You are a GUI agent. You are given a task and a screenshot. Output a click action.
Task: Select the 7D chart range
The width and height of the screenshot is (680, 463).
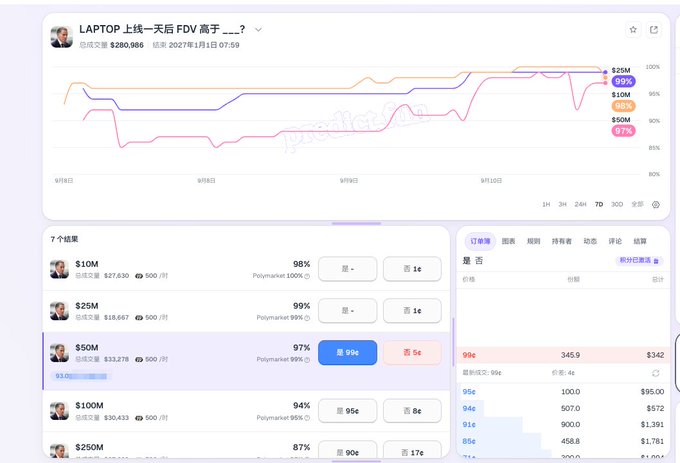point(599,204)
